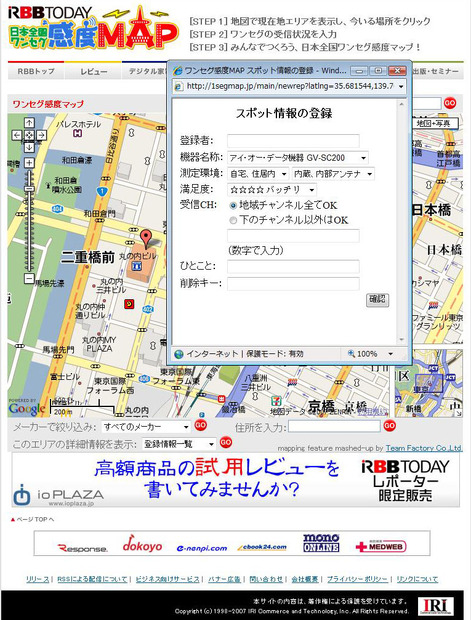Open the 登録情報一覧 dropdown

(179, 444)
